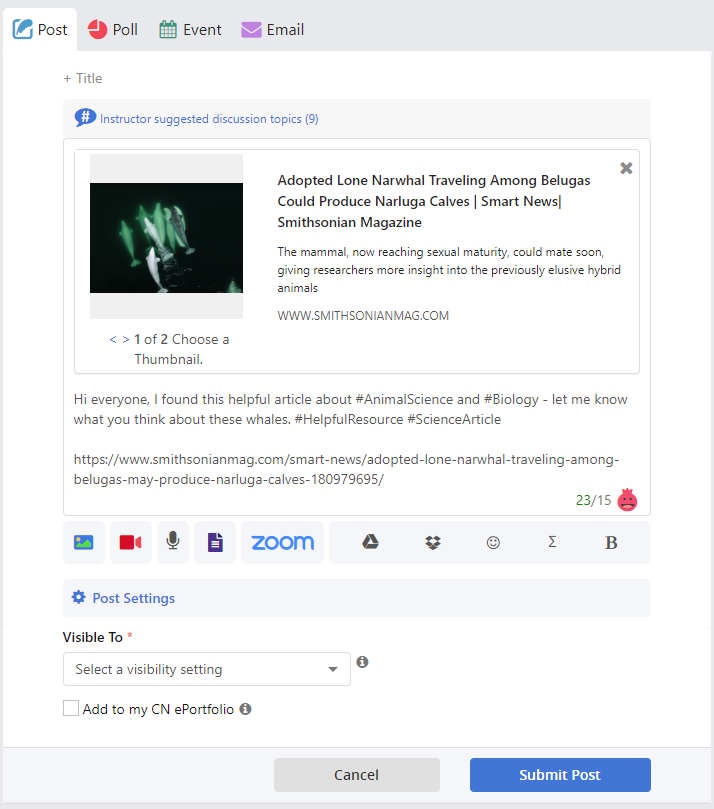Insert an image with the picture icon
This screenshot has width=714, height=809.
click(84, 542)
